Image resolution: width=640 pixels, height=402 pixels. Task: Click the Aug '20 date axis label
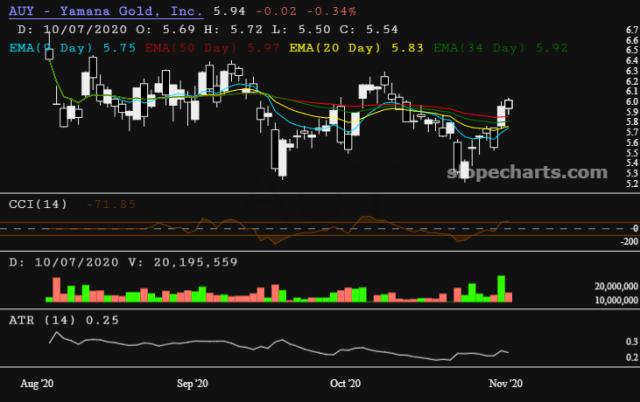click(x=37, y=384)
